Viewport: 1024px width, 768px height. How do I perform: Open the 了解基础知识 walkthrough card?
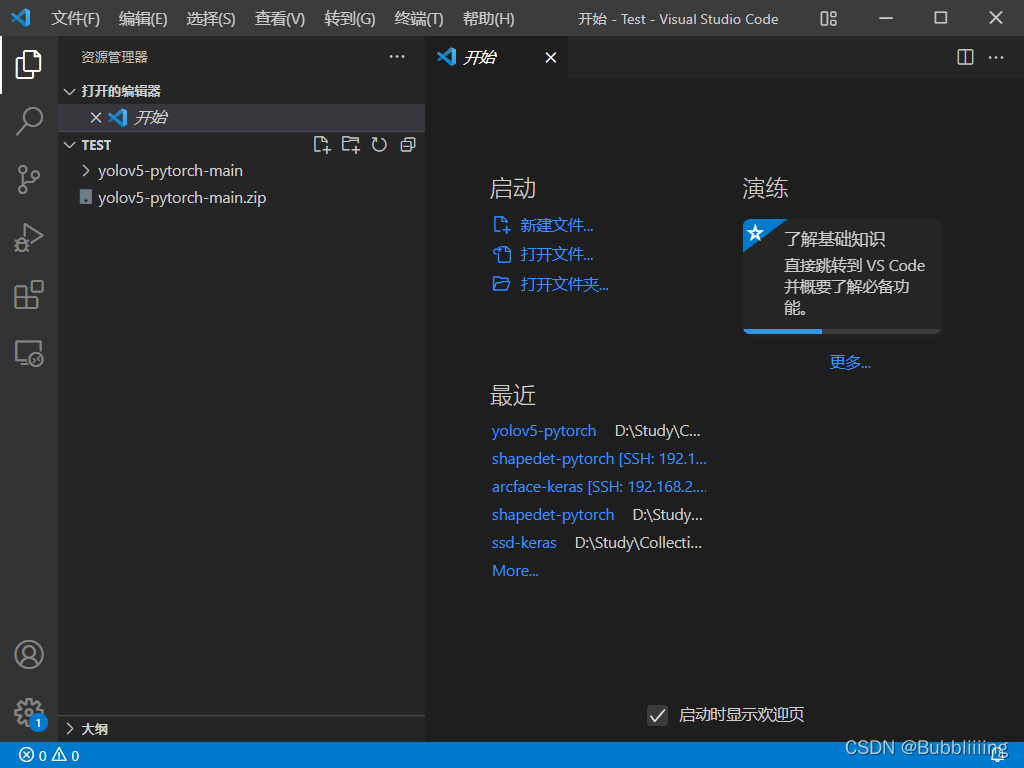842,276
